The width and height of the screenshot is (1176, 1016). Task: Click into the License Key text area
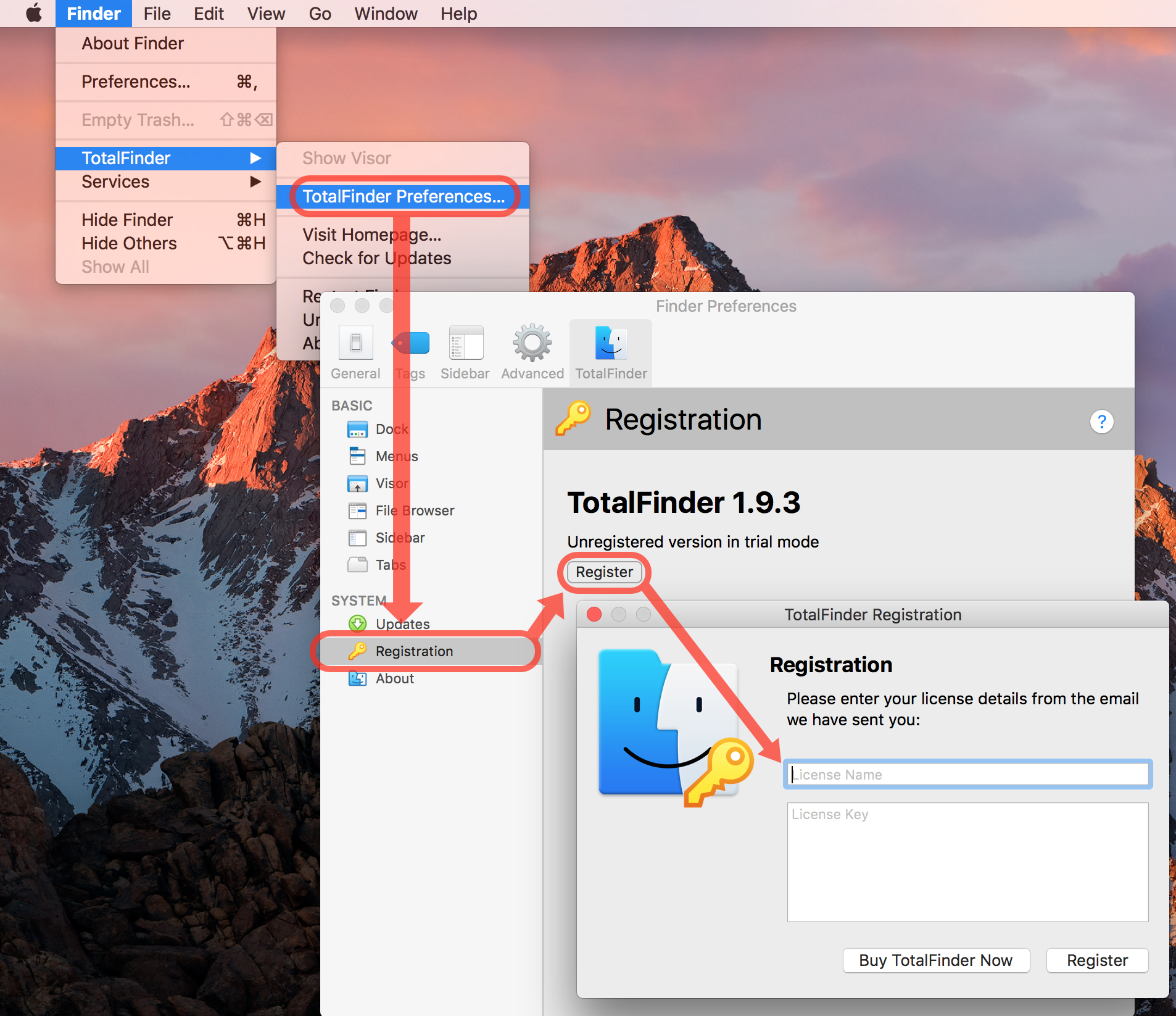pyautogui.click(x=967, y=862)
